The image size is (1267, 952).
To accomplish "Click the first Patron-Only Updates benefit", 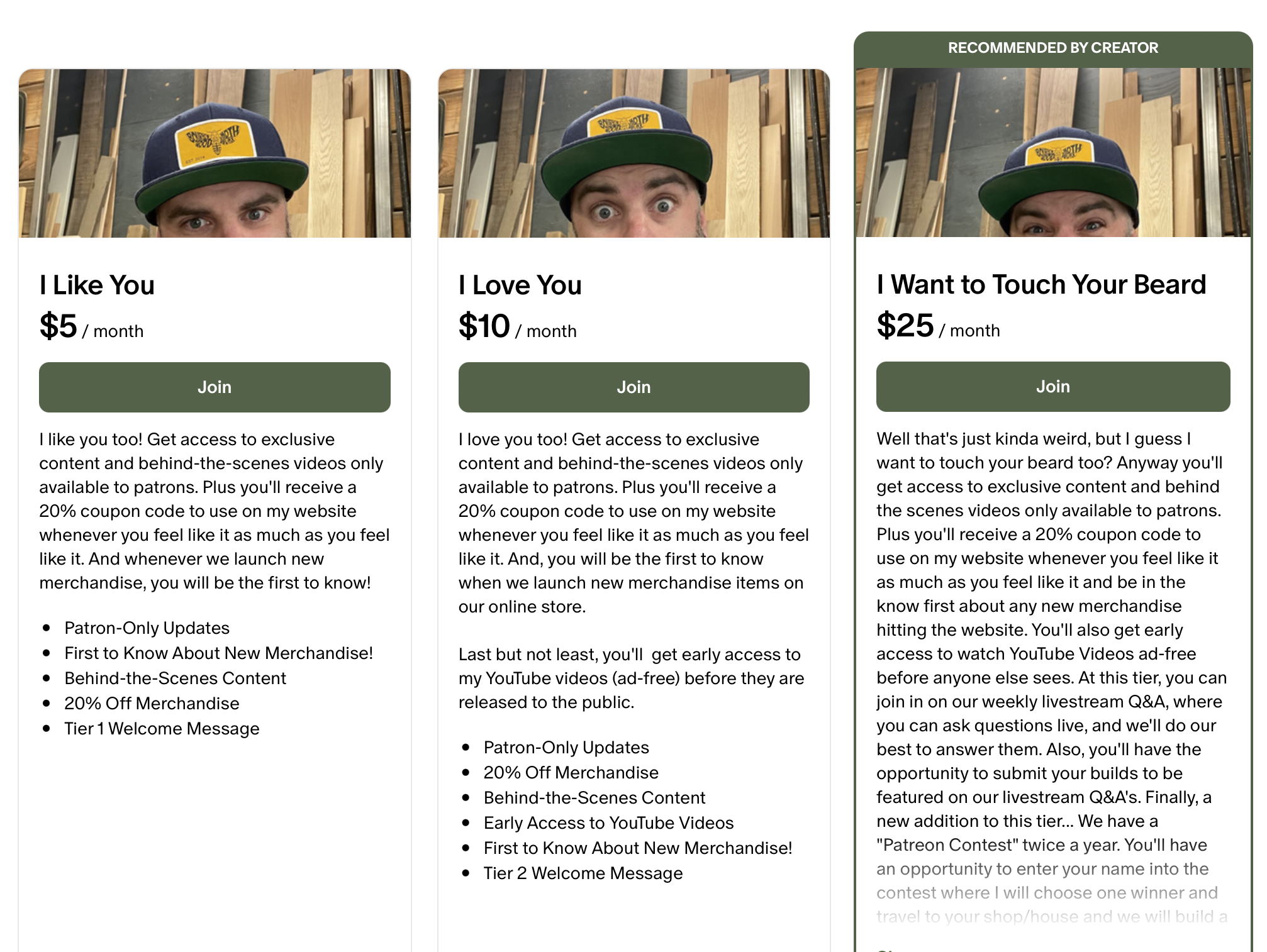I will pos(147,628).
